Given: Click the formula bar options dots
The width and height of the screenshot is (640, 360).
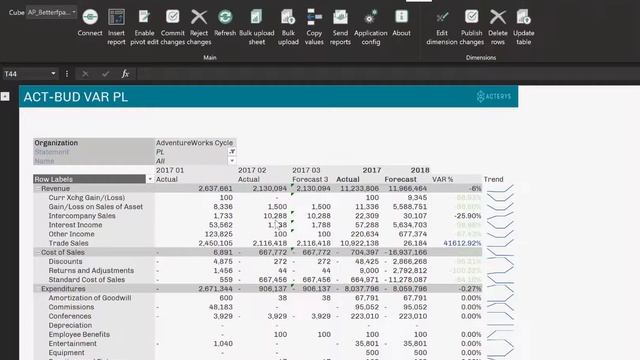Looking at the screenshot, I should pyautogui.click(x=67, y=74).
